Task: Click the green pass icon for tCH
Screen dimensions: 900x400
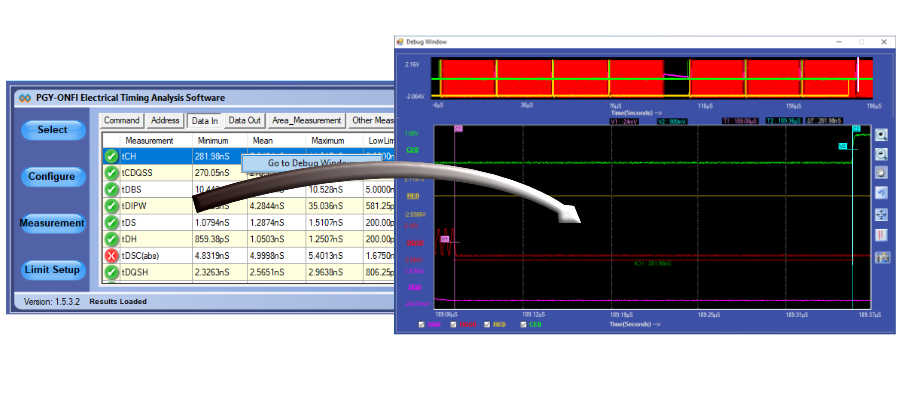Action: [x=112, y=156]
